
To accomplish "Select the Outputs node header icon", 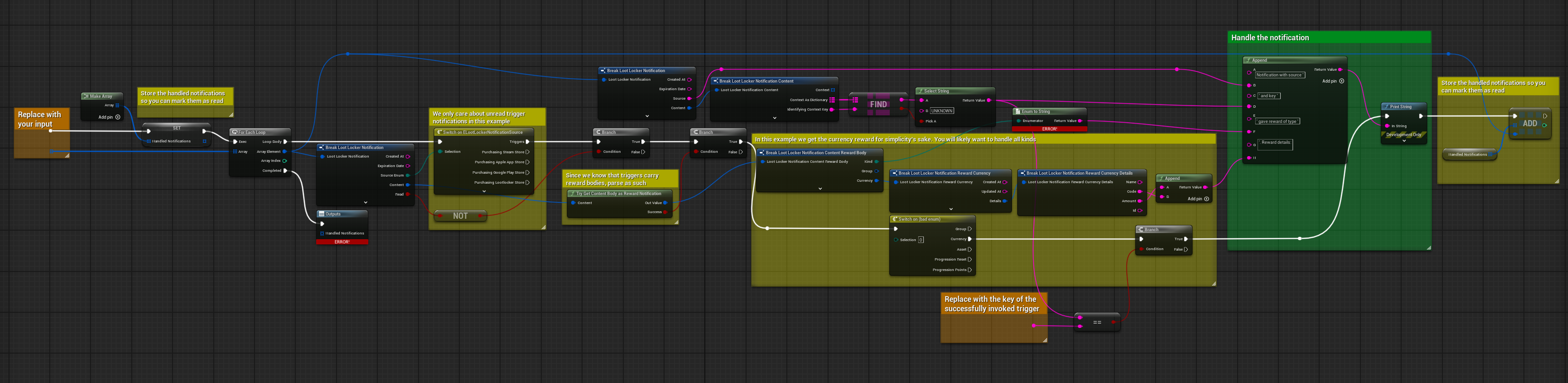I will click(x=321, y=214).
